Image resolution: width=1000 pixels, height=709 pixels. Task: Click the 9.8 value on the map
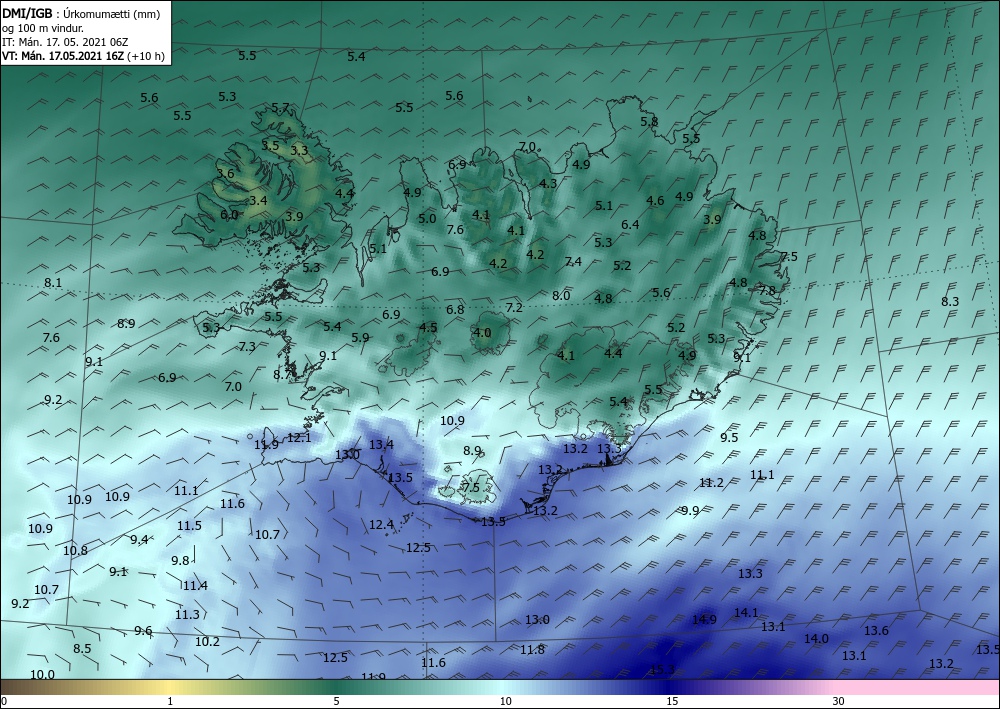[x=180, y=560]
